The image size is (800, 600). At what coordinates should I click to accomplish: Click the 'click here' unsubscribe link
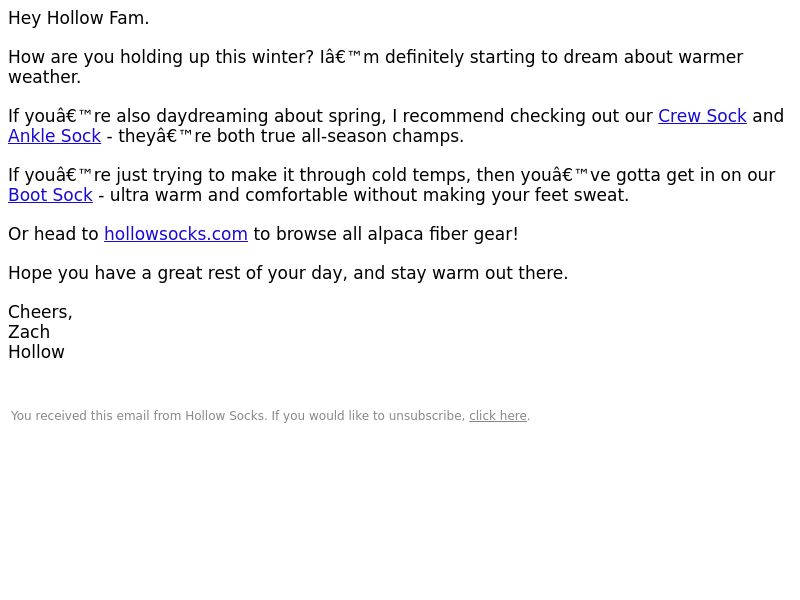coord(498,416)
